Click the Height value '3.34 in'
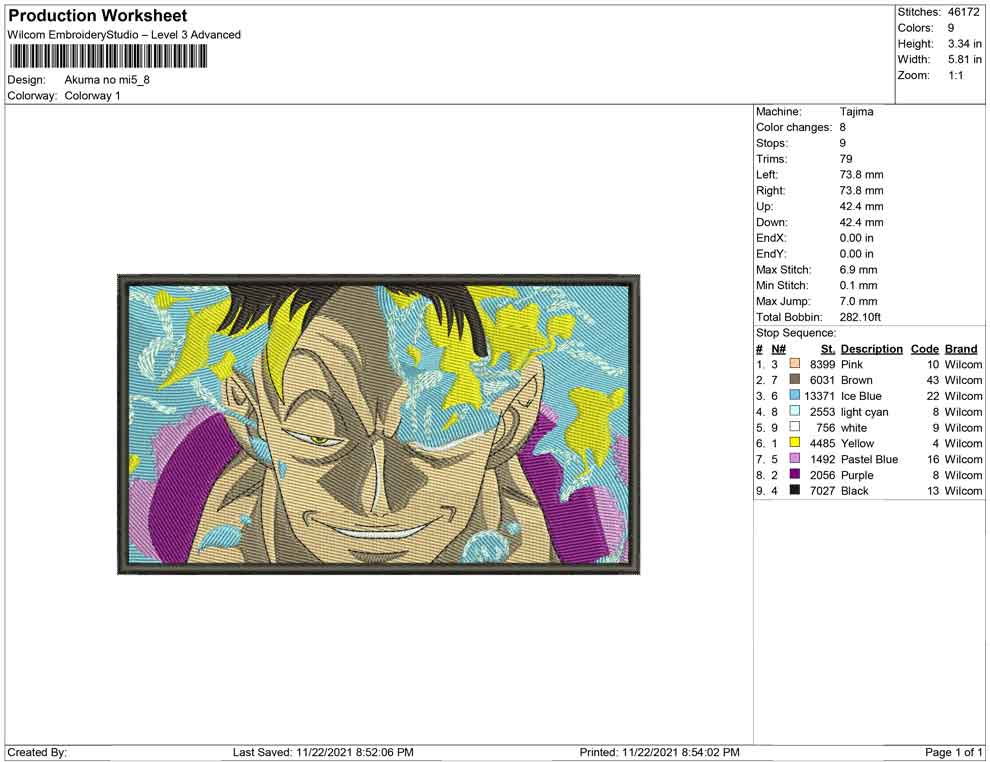The image size is (990, 762). tap(964, 44)
